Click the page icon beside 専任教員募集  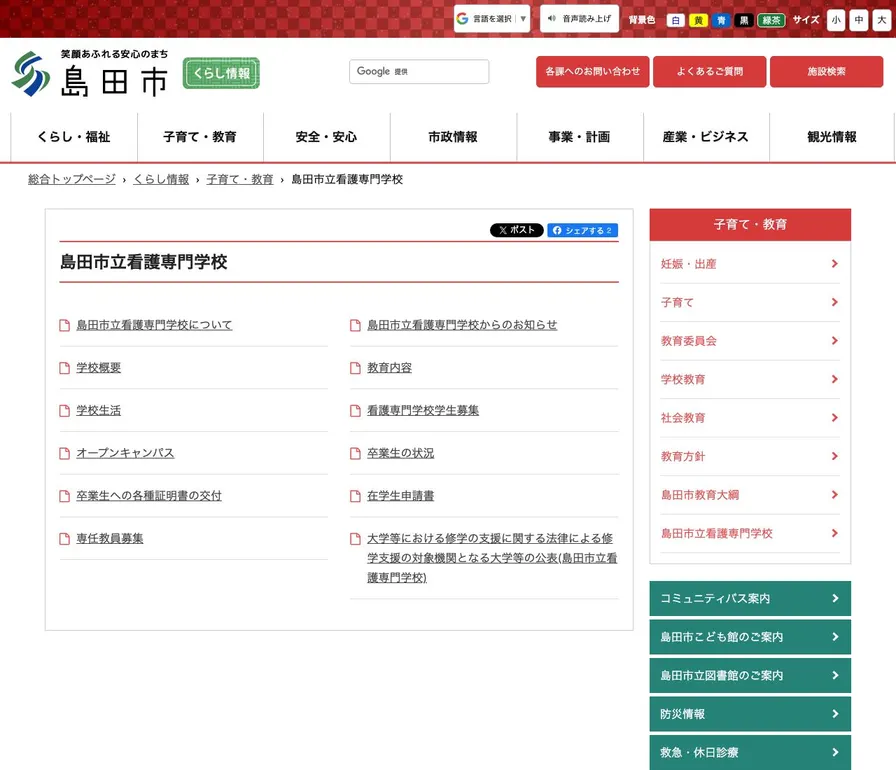65,539
